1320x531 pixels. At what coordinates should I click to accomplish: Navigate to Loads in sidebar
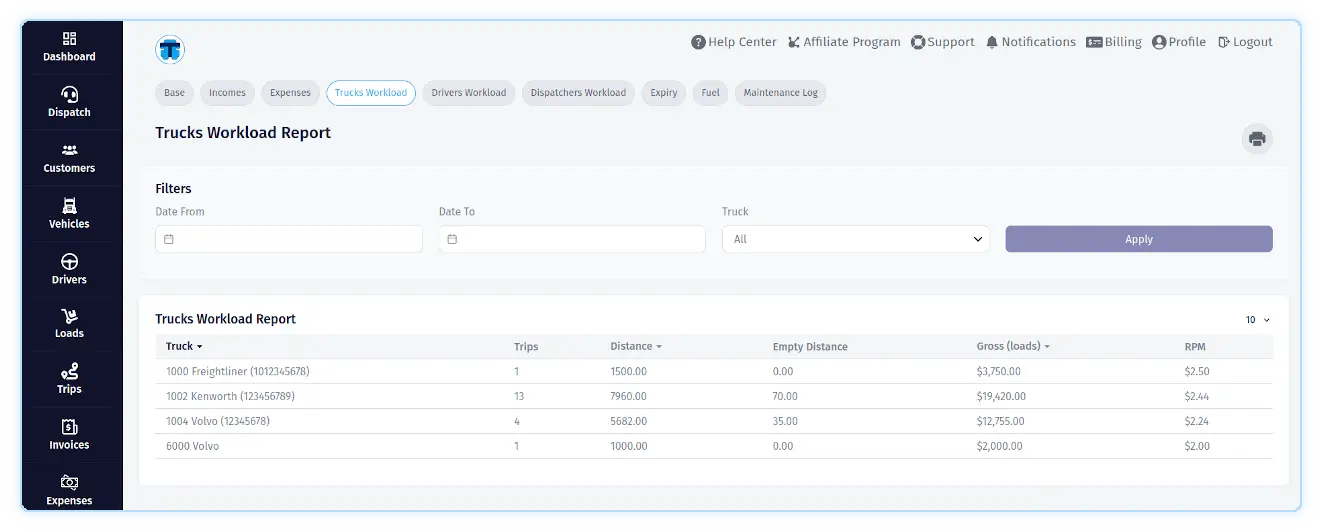[x=69, y=317]
